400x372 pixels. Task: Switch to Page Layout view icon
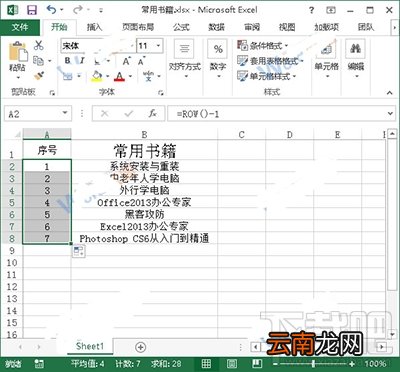pos(232,364)
